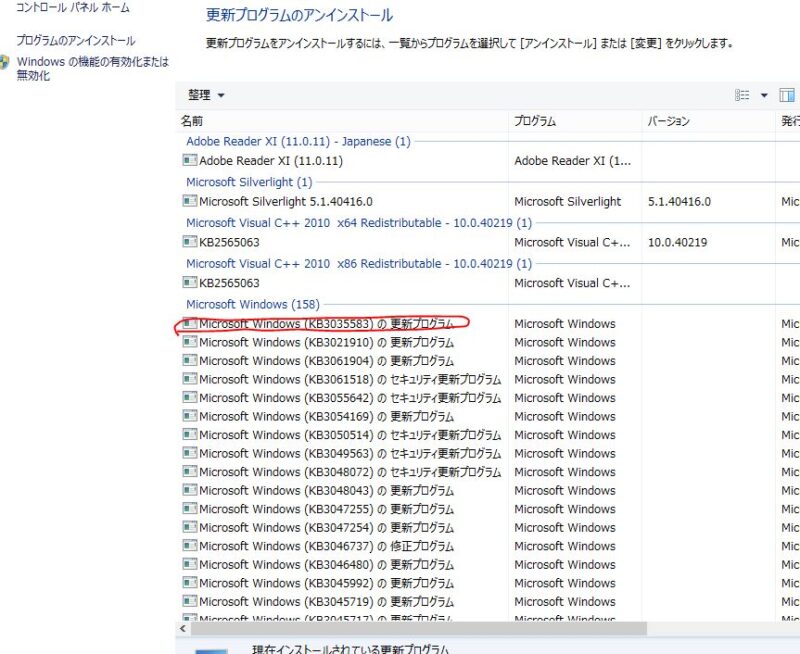Collapse Visual C++ 2010 x64 Redistributable group

pos(359,223)
